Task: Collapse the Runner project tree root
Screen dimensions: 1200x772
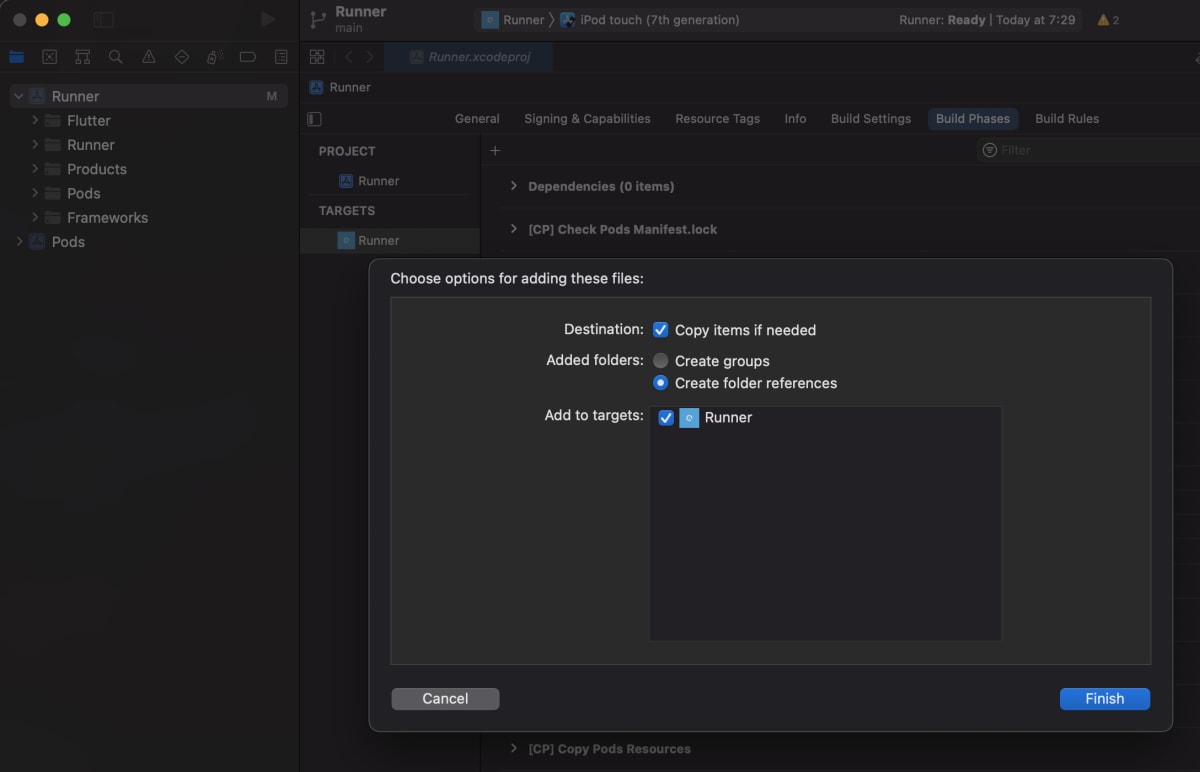Action: click(18, 96)
